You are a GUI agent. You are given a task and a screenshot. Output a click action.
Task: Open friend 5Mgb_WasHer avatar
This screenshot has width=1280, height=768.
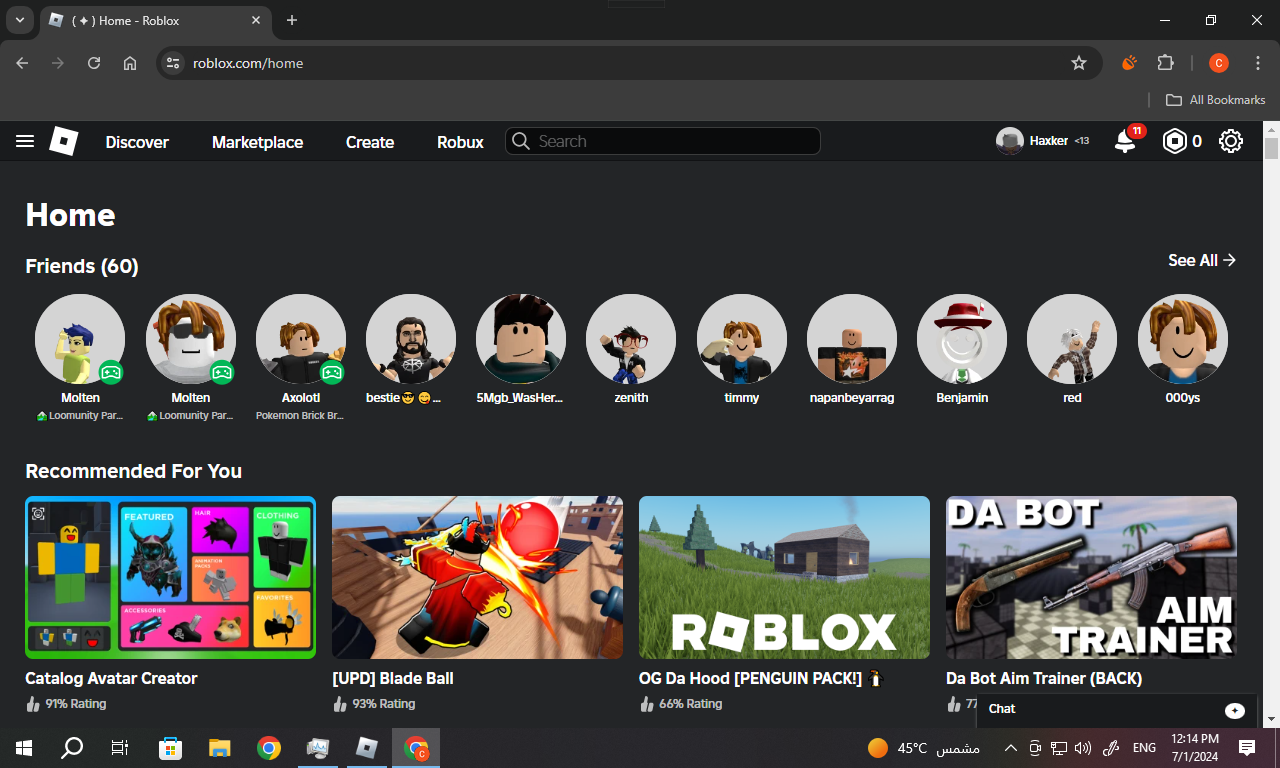521,339
